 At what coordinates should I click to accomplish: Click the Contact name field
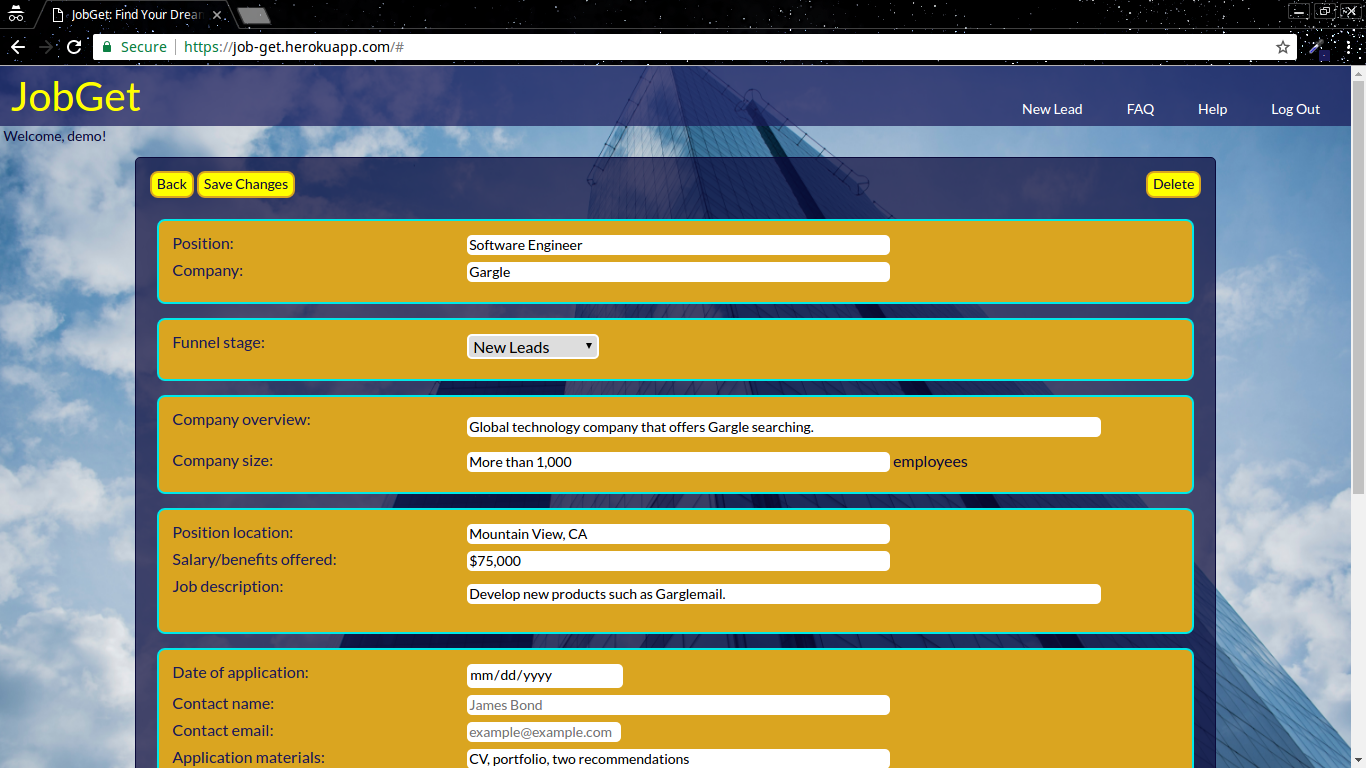[678, 705]
